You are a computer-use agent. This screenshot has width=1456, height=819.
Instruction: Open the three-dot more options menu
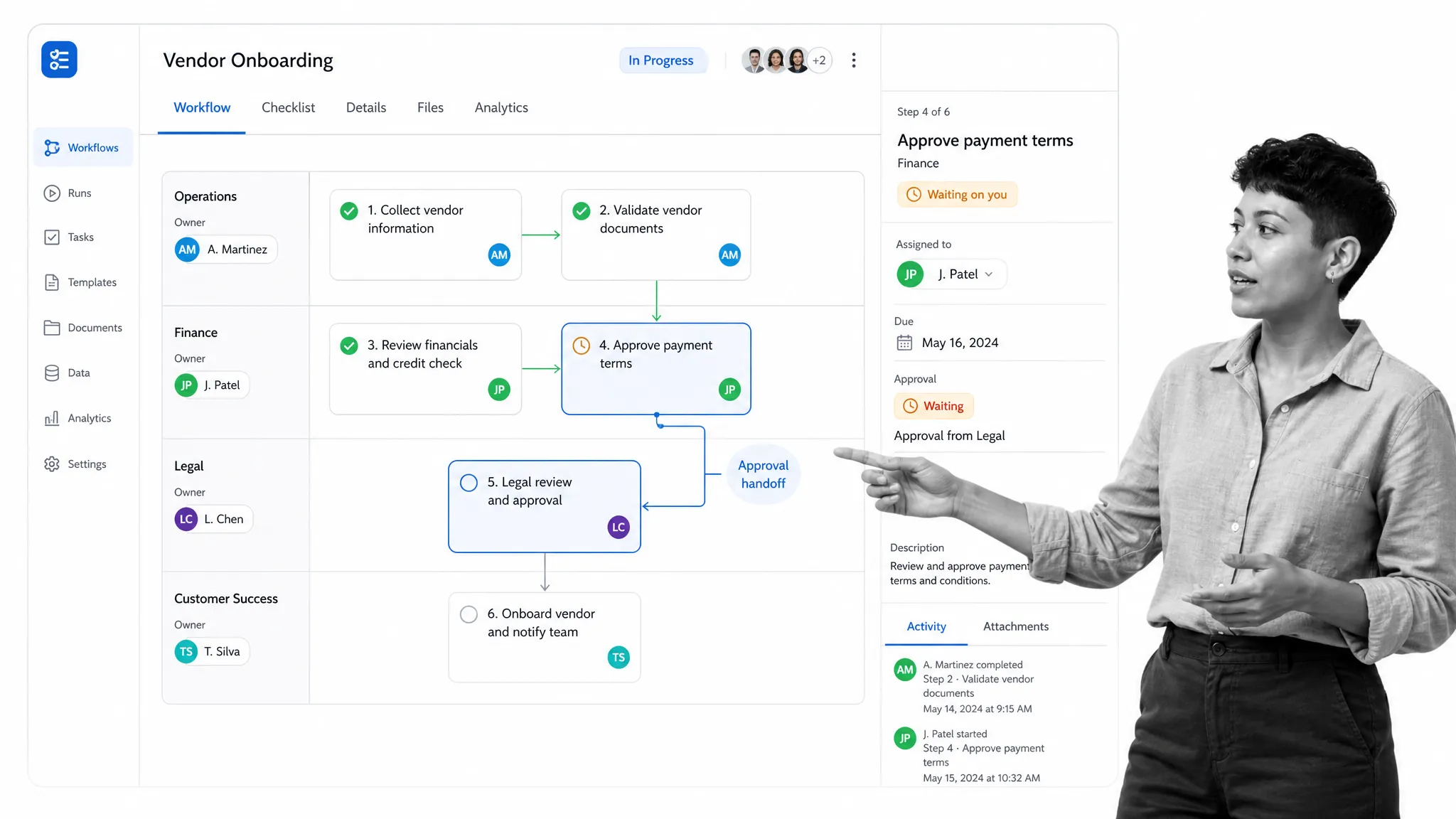click(854, 60)
